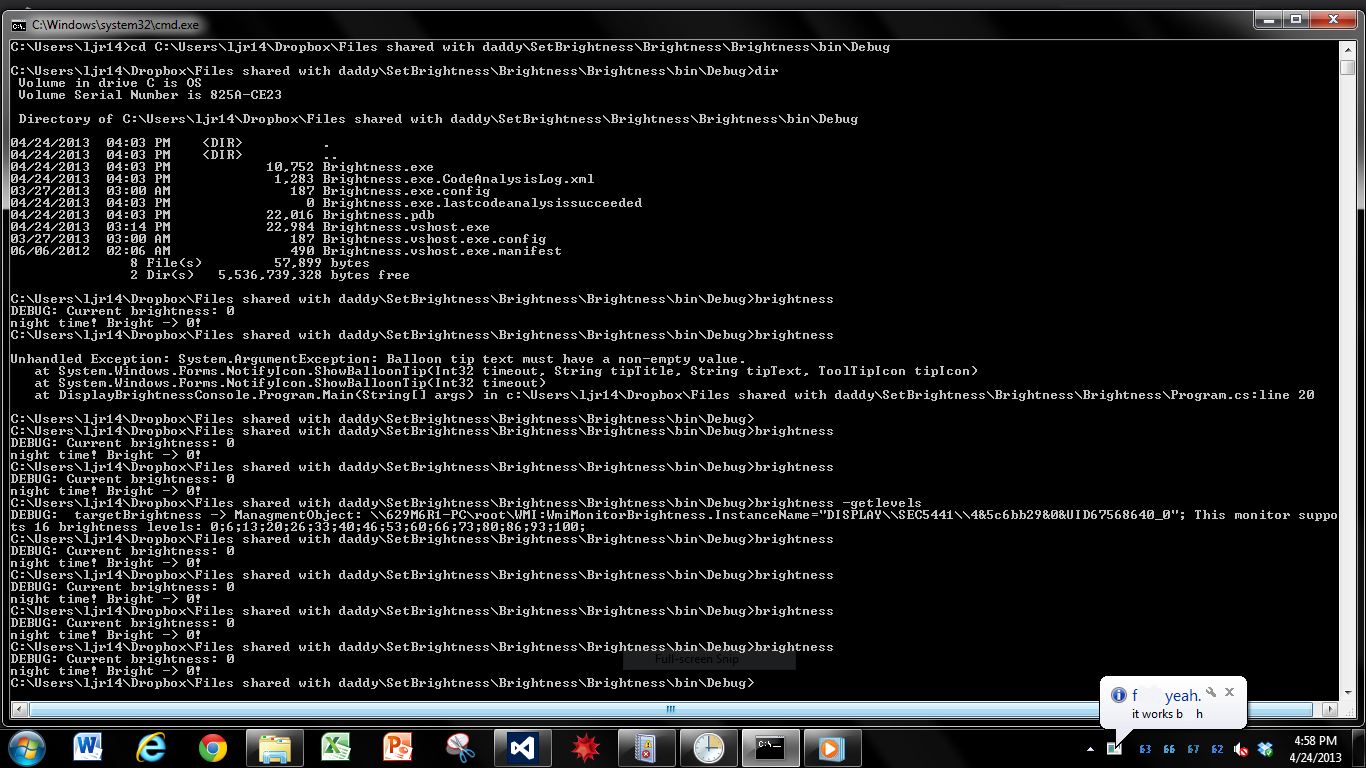Open Internet Explorer from the taskbar
1366x768 pixels.
[150, 747]
